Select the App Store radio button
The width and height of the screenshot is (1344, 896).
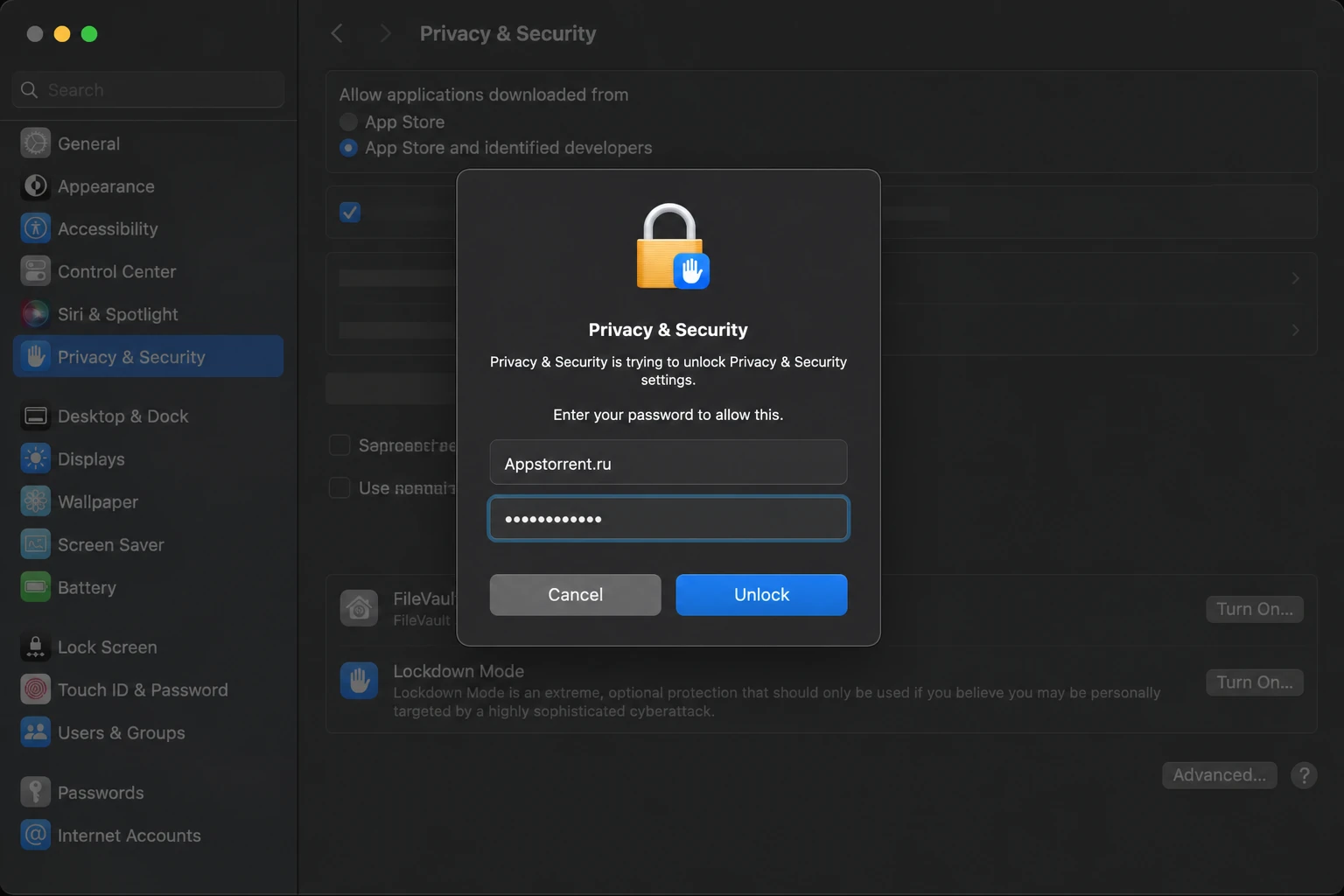(x=348, y=122)
